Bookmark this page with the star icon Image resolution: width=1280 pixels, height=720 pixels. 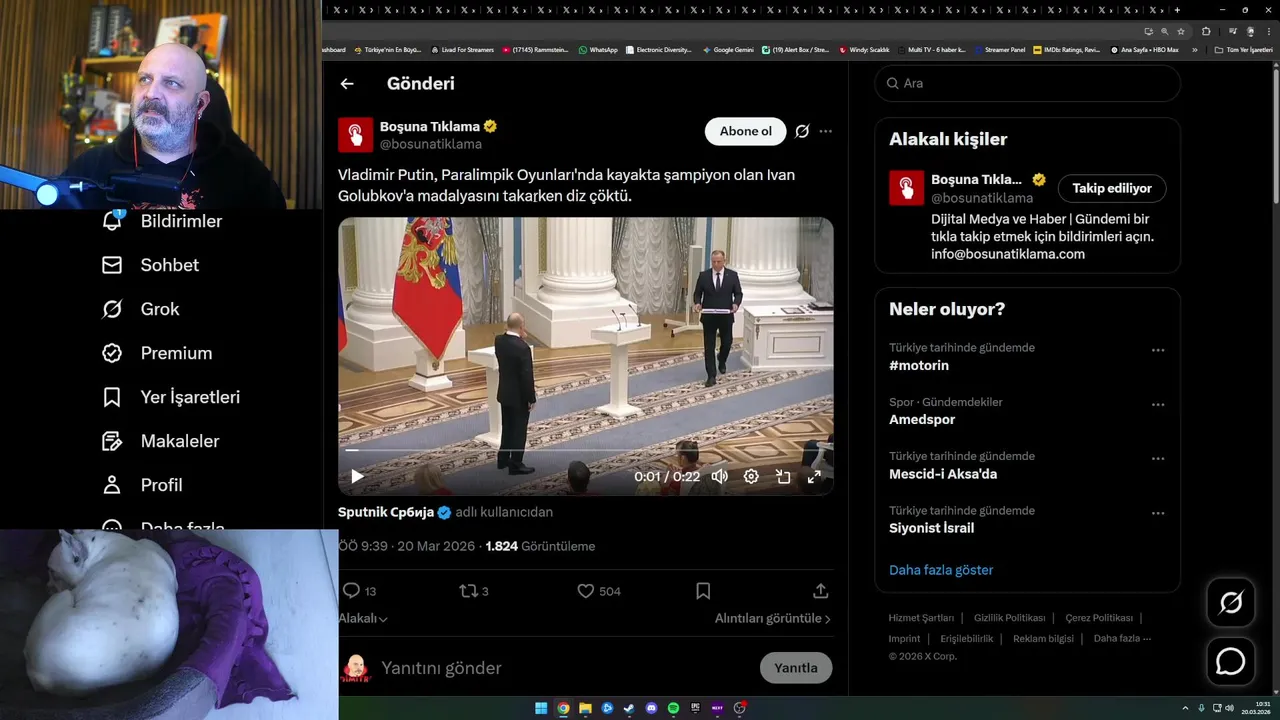[1181, 31]
